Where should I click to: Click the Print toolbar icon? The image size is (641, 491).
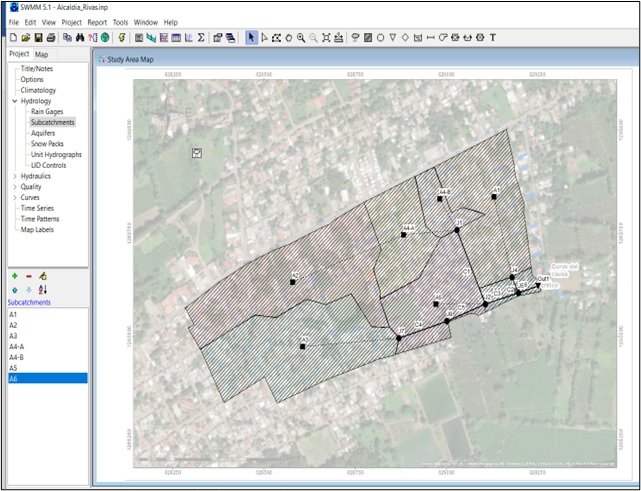point(51,37)
